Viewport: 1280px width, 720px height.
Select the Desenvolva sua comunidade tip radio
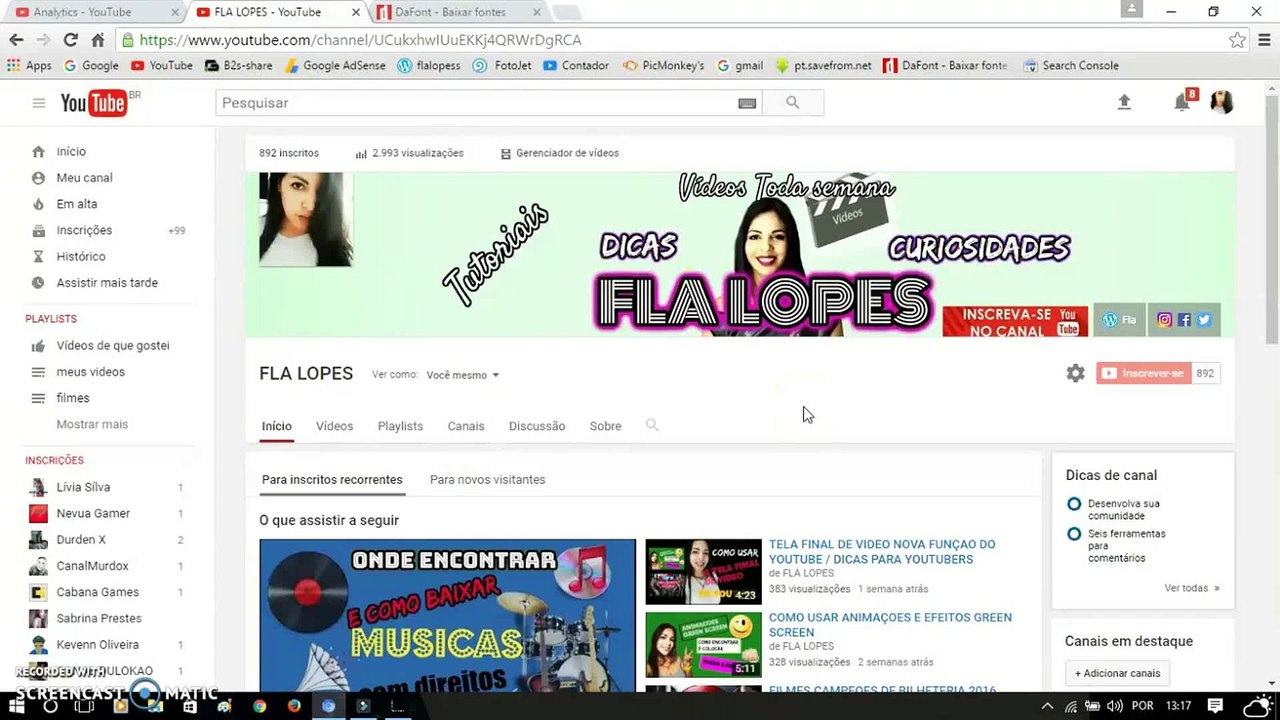(x=1074, y=504)
